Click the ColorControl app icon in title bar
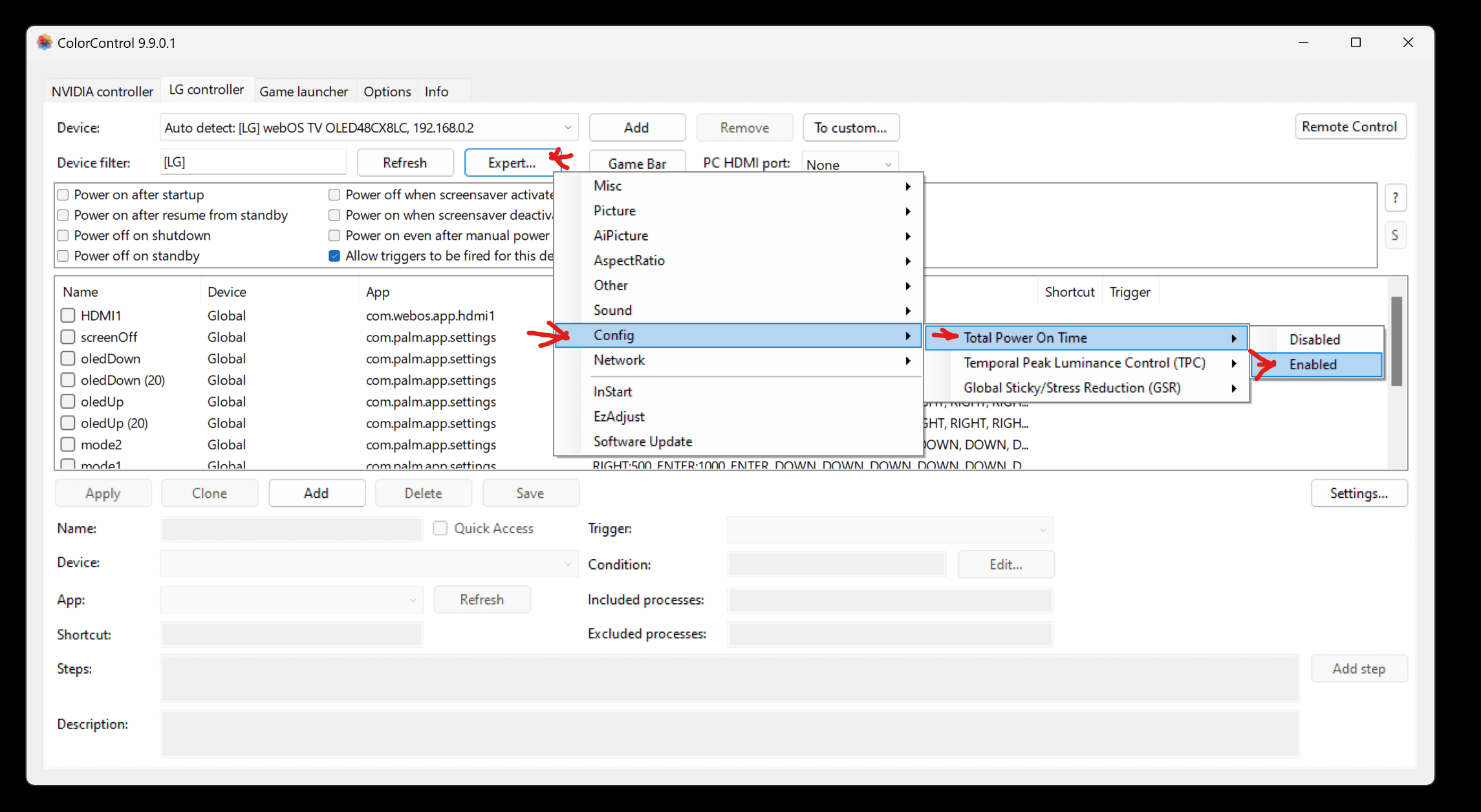1481x812 pixels. coord(44,43)
